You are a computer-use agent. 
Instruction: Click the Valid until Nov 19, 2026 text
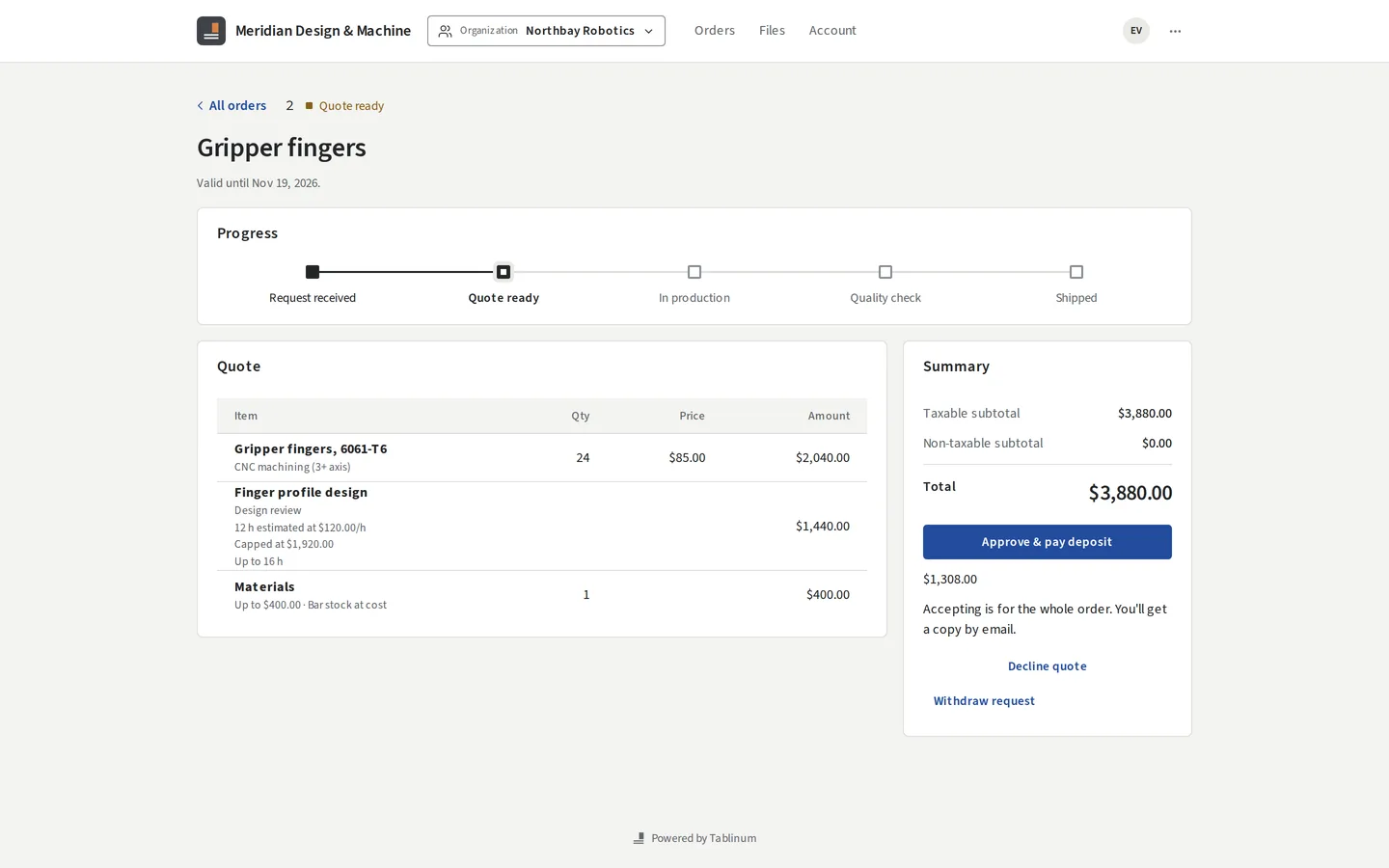click(259, 183)
